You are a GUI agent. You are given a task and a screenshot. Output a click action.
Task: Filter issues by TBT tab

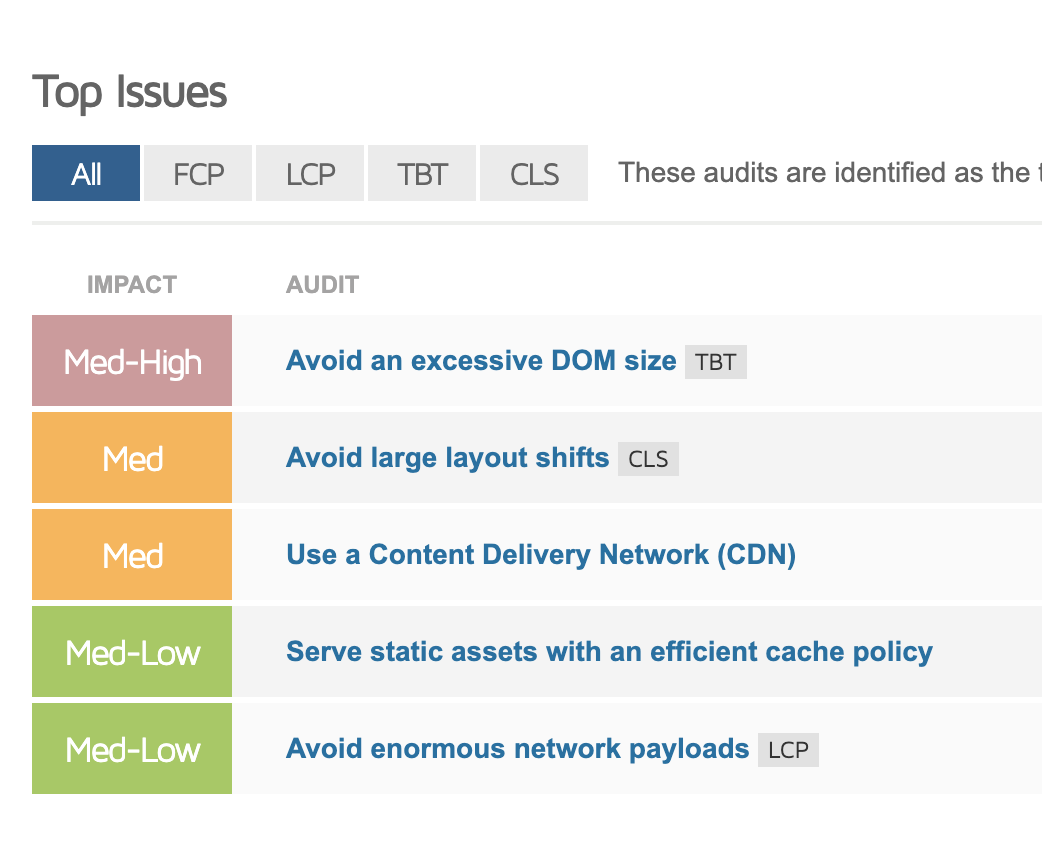422,174
